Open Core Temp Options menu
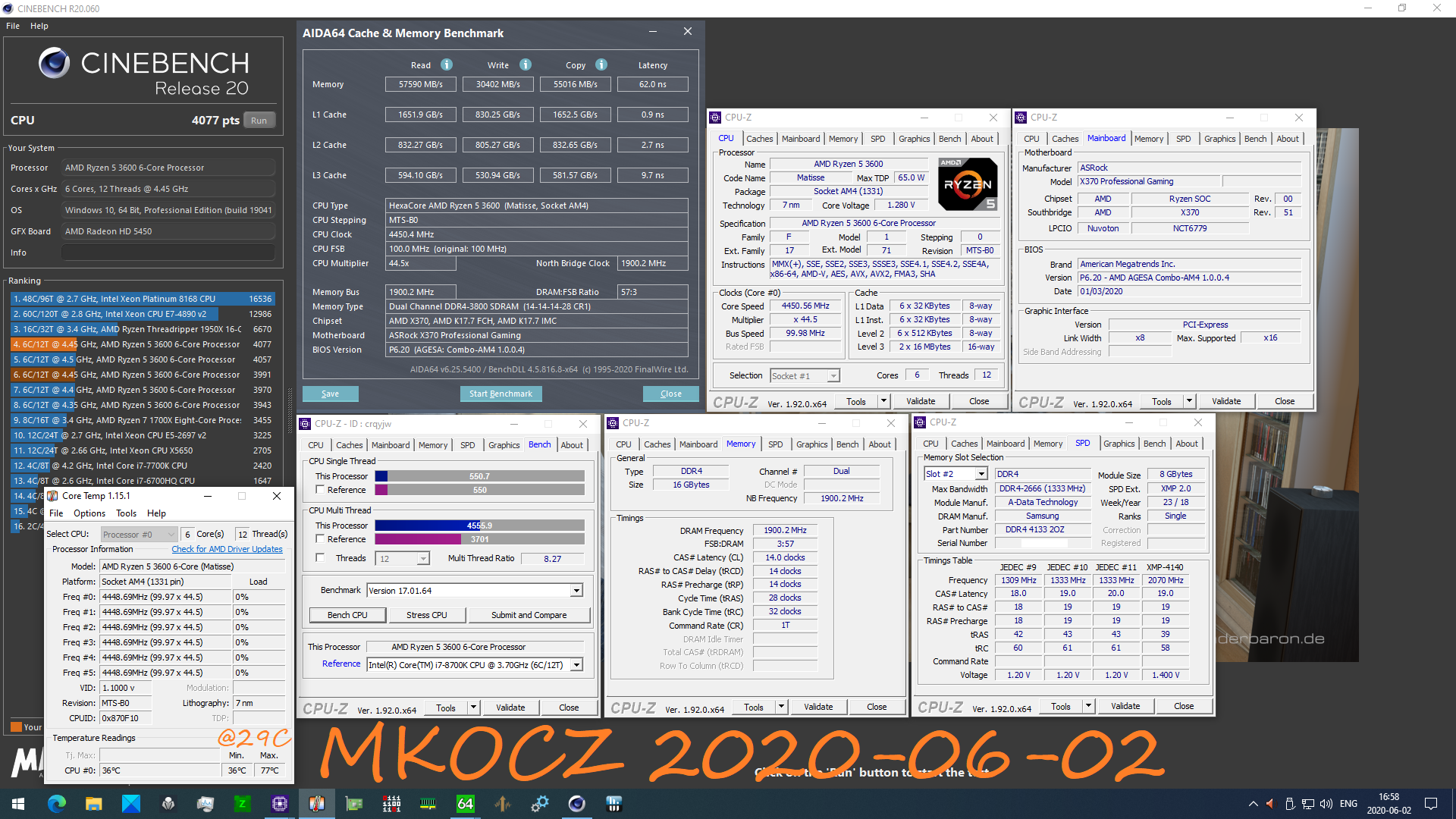Image resolution: width=1456 pixels, height=819 pixels. [x=89, y=513]
